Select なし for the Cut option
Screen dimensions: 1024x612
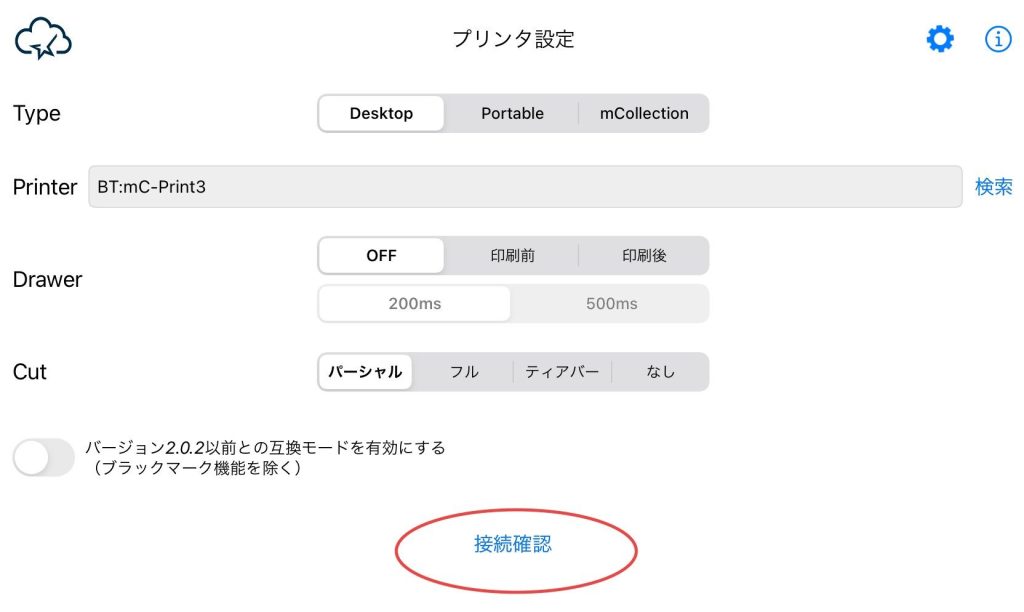[660, 372]
